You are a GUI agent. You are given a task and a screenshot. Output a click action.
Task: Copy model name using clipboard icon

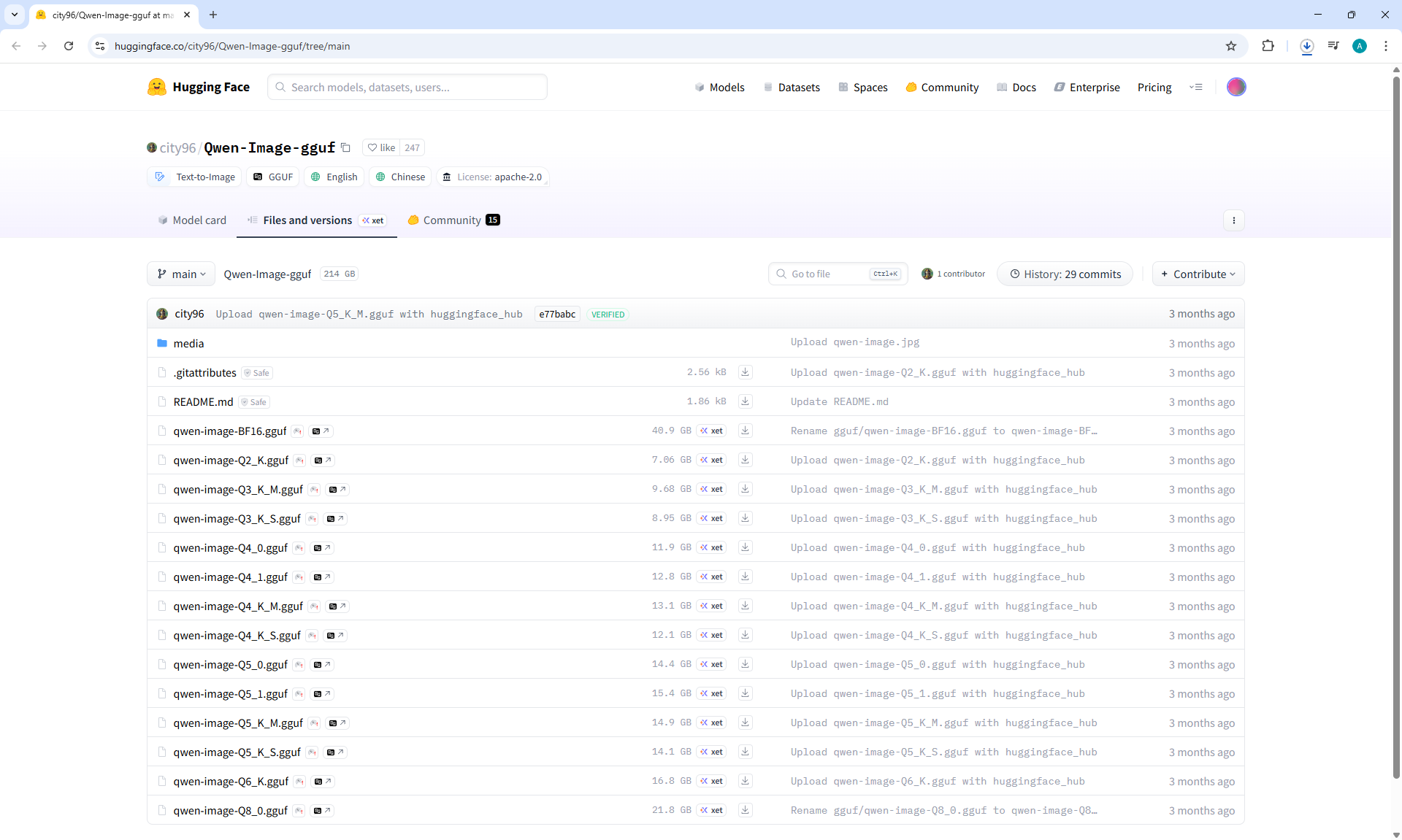click(x=346, y=147)
